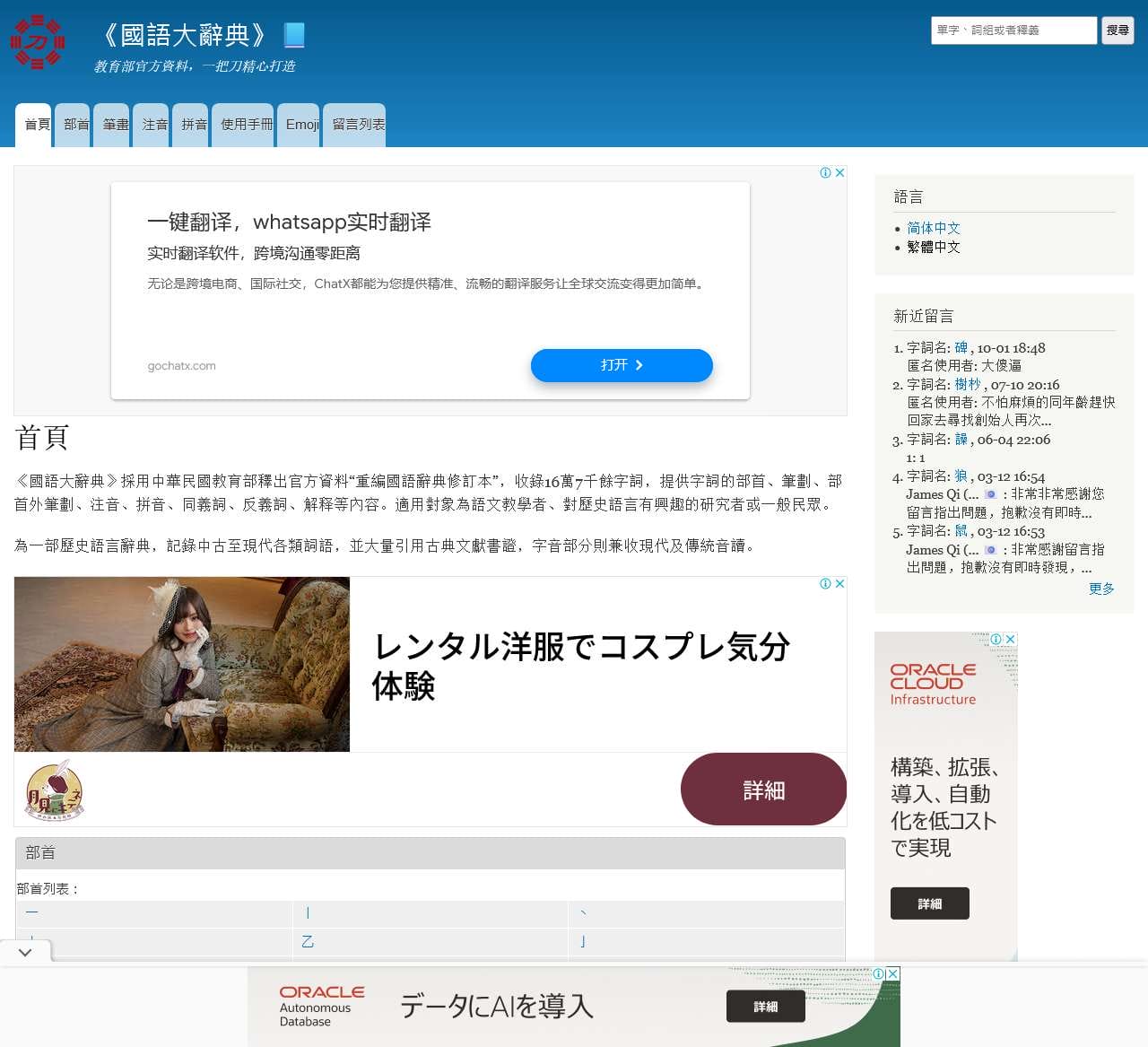Switch to the 注音 tab

click(154, 125)
